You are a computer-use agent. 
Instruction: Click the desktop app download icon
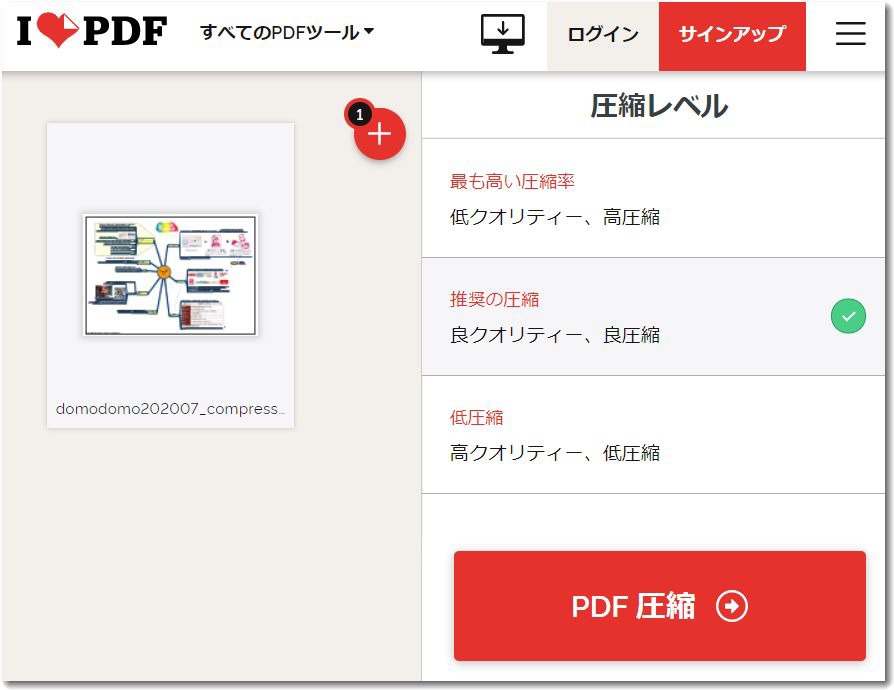tap(502, 34)
